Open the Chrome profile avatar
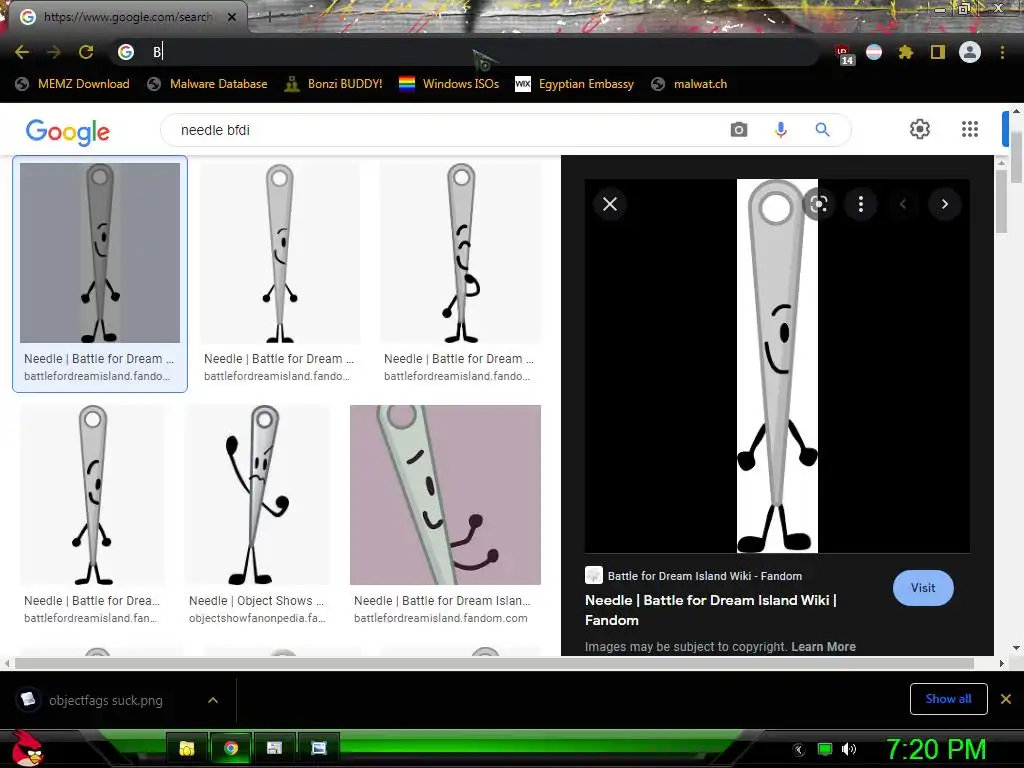This screenshot has height=768, width=1024. point(970,52)
